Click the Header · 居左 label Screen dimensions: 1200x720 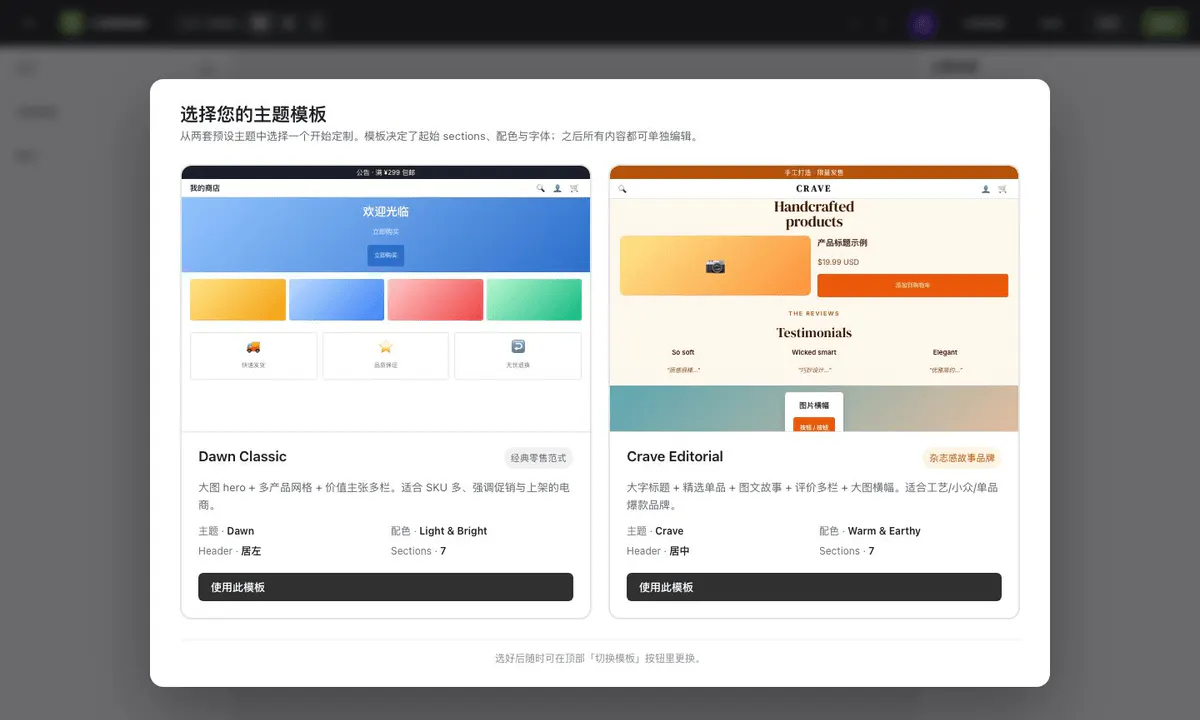click(230, 551)
